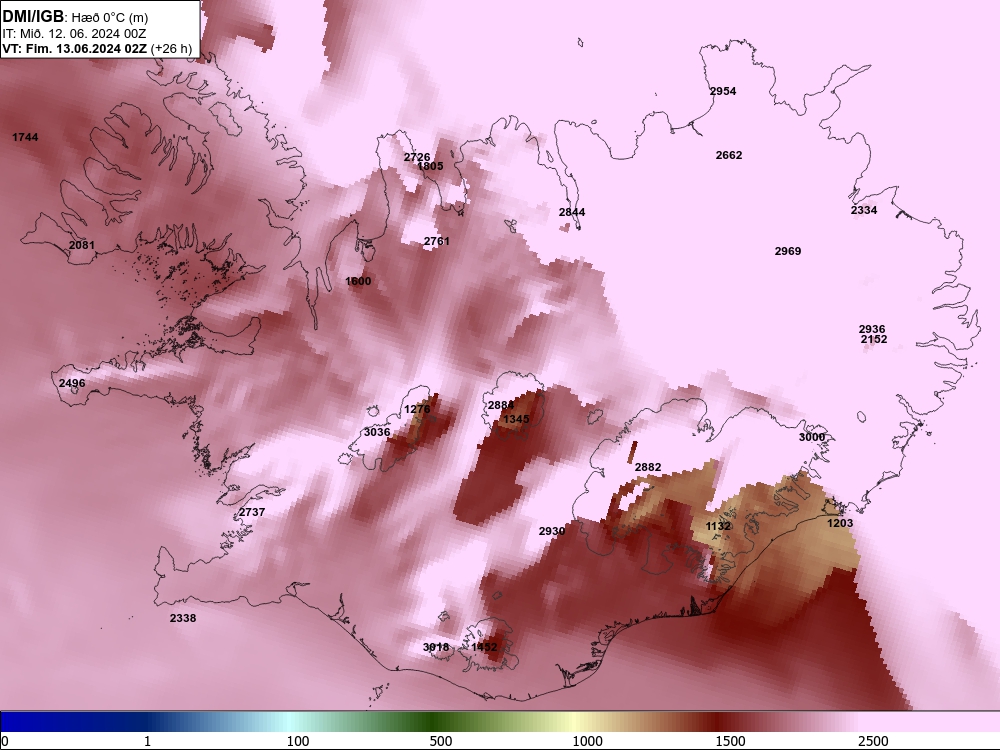Select the 2761 label

click(x=436, y=241)
